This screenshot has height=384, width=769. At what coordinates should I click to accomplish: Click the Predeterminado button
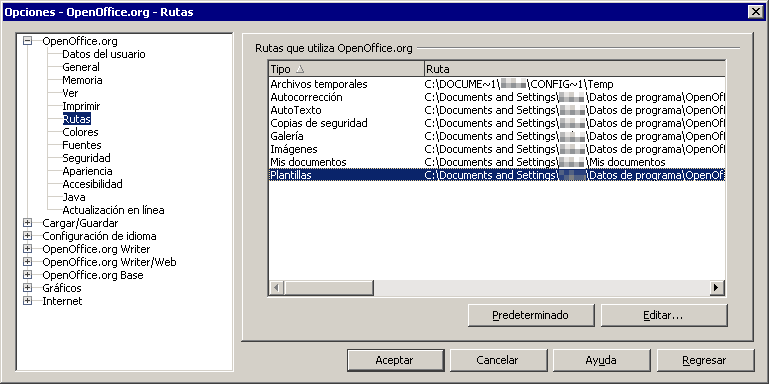pos(531,315)
